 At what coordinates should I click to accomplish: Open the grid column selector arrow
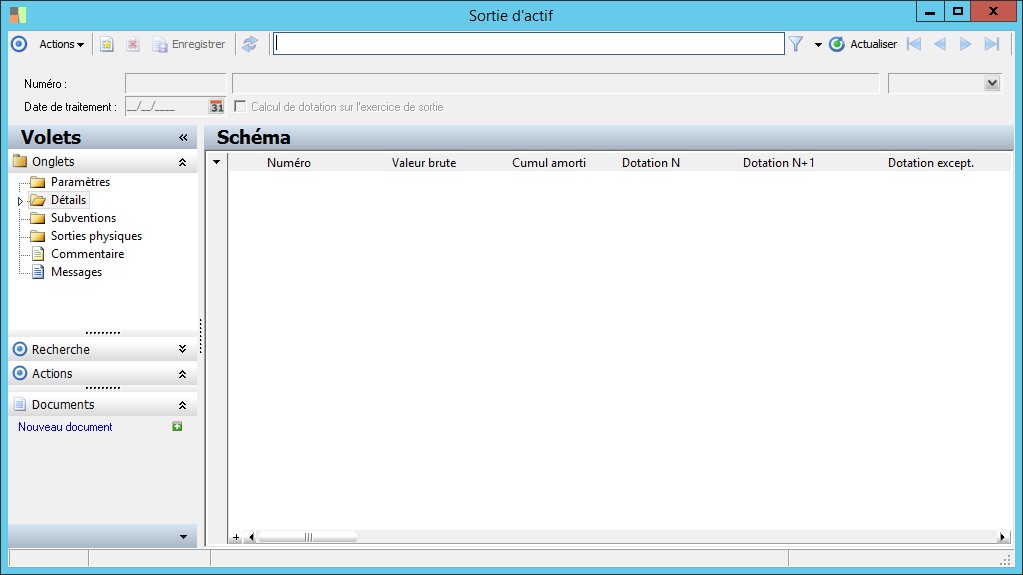tap(217, 162)
